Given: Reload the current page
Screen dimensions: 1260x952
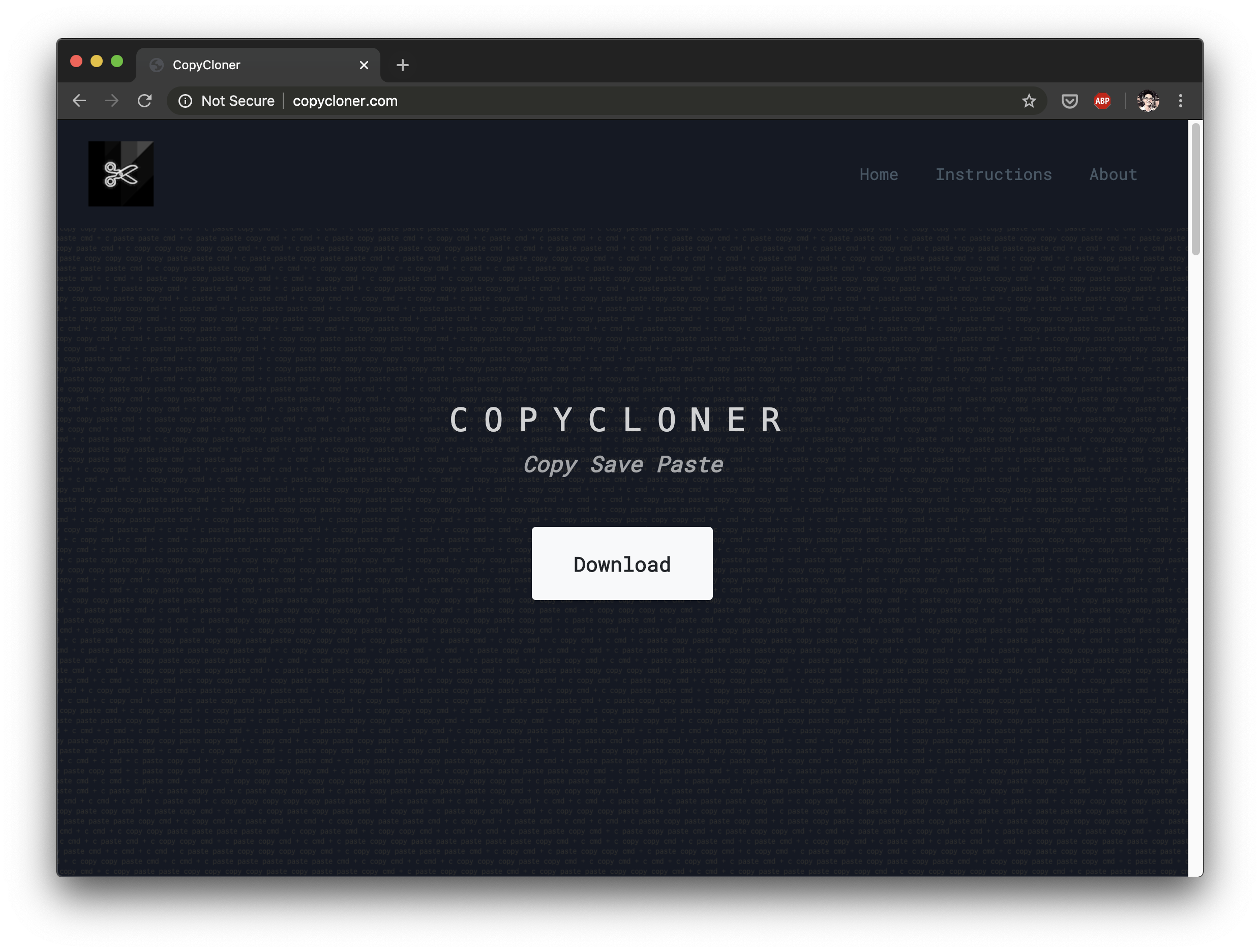Looking at the screenshot, I should click(x=145, y=101).
